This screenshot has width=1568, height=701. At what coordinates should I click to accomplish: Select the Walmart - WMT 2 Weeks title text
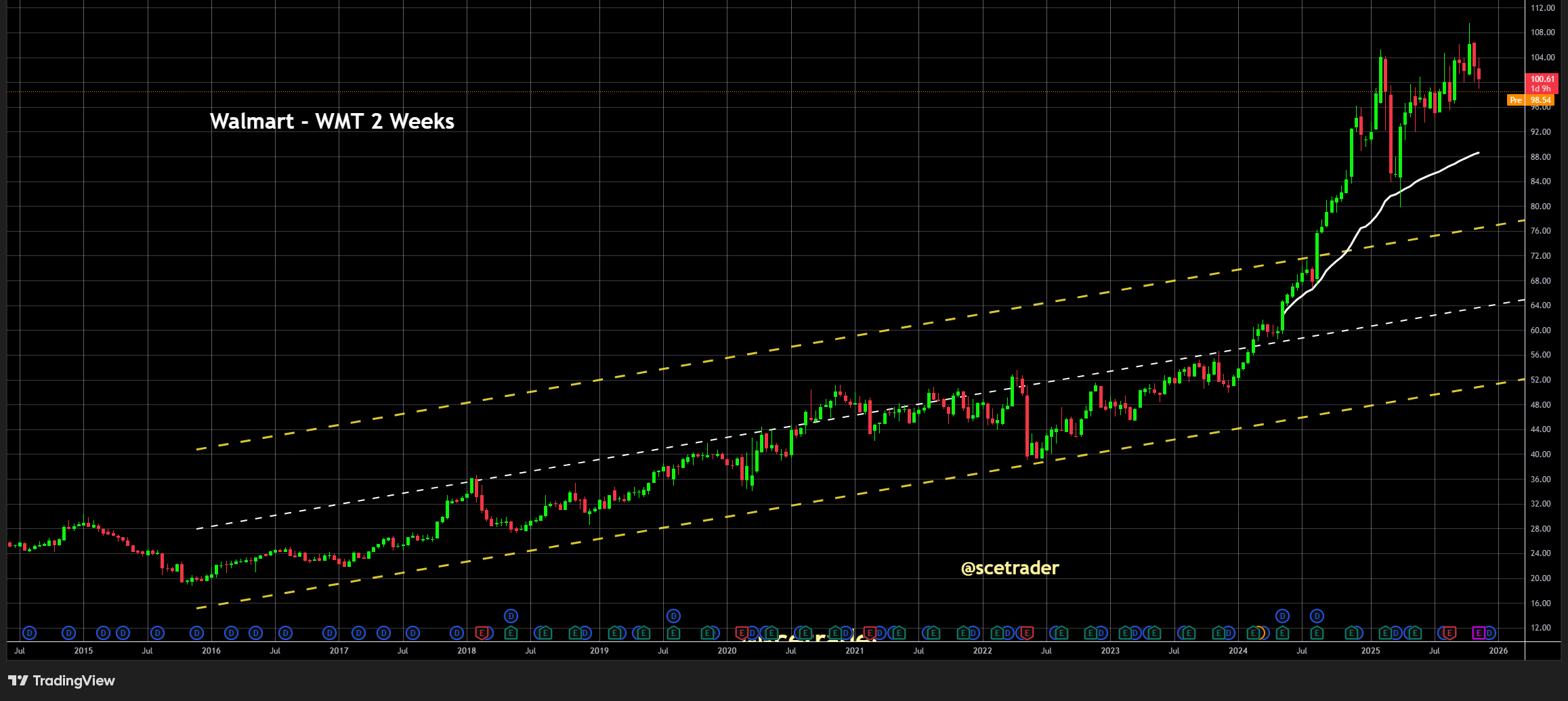click(332, 121)
